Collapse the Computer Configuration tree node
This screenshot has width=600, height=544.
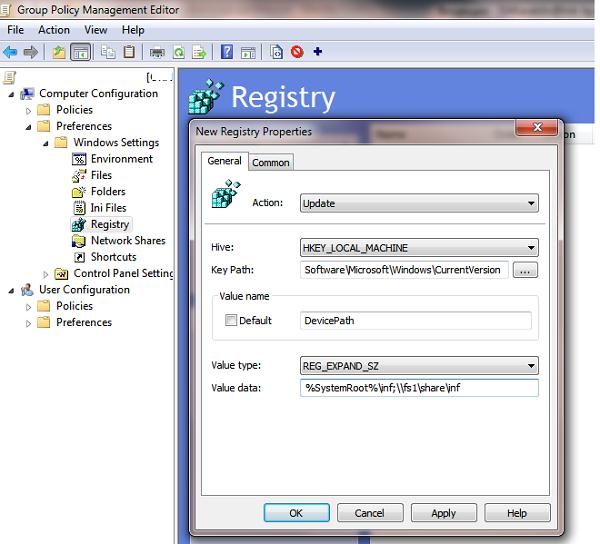click(11, 94)
